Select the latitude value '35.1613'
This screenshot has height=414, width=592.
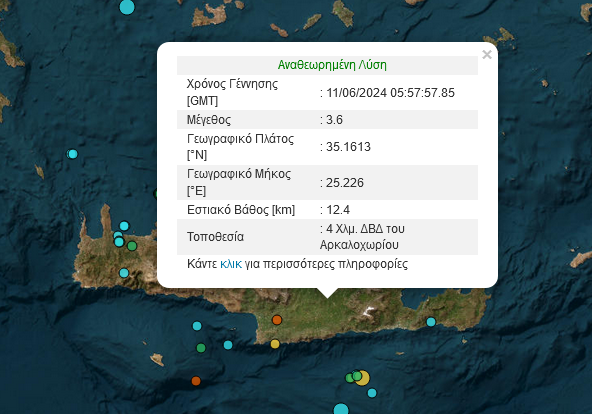click(348, 147)
